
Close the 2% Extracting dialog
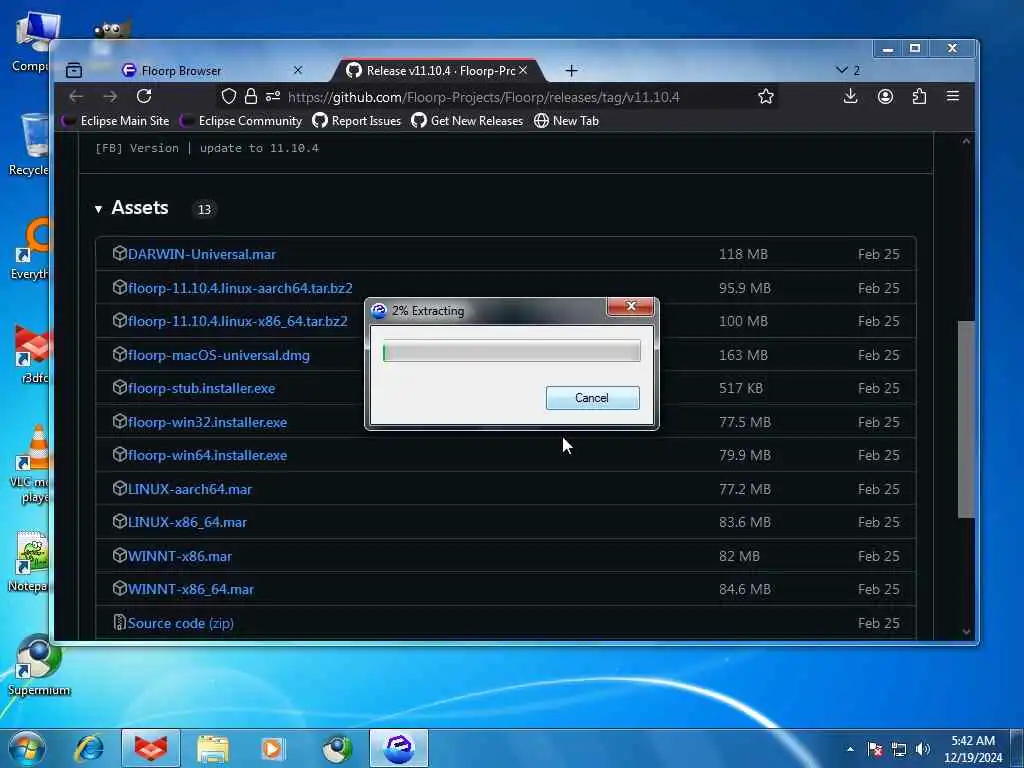[x=630, y=306]
